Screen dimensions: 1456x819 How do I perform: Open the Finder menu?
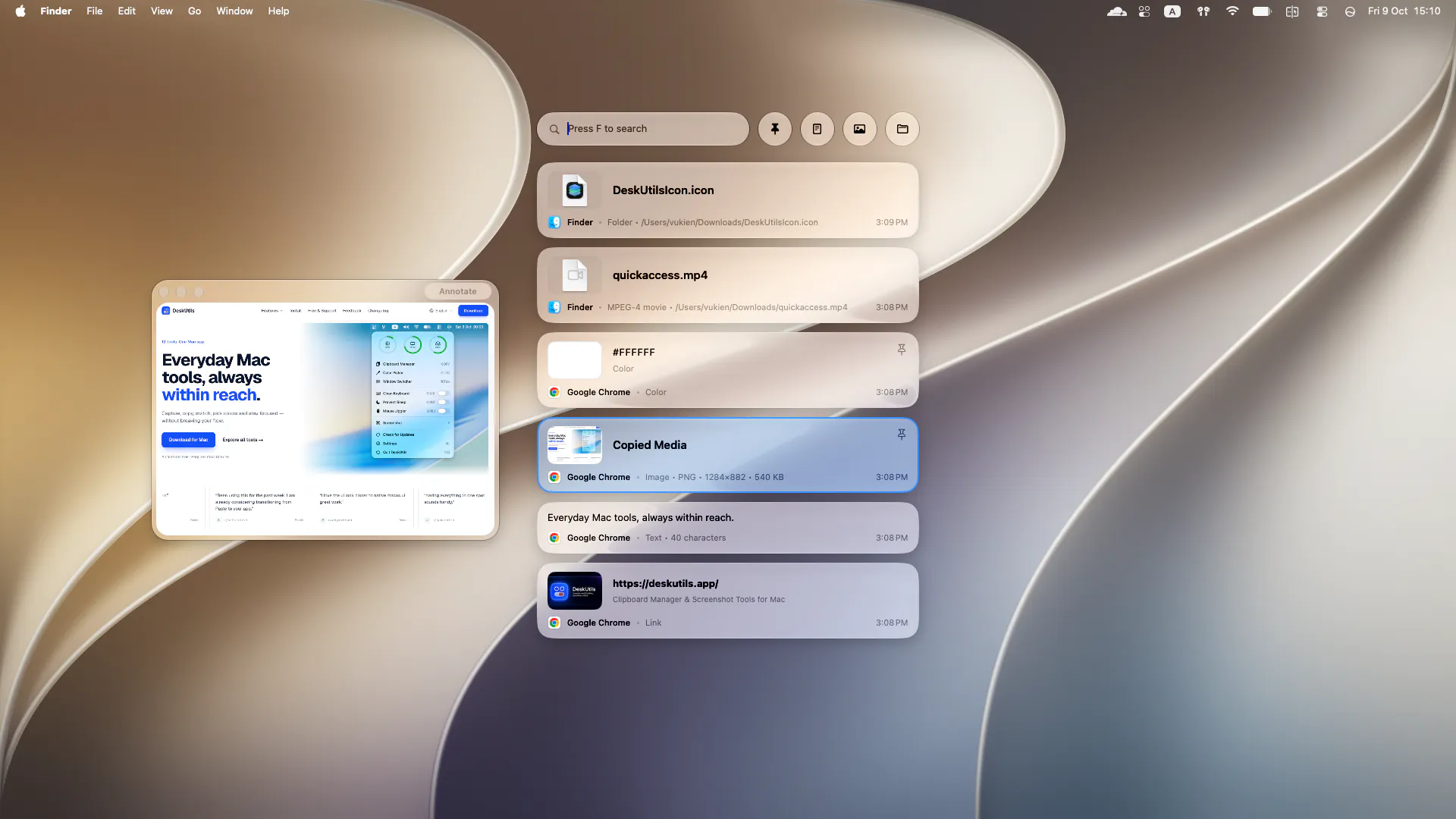pyautogui.click(x=55, y=11)
